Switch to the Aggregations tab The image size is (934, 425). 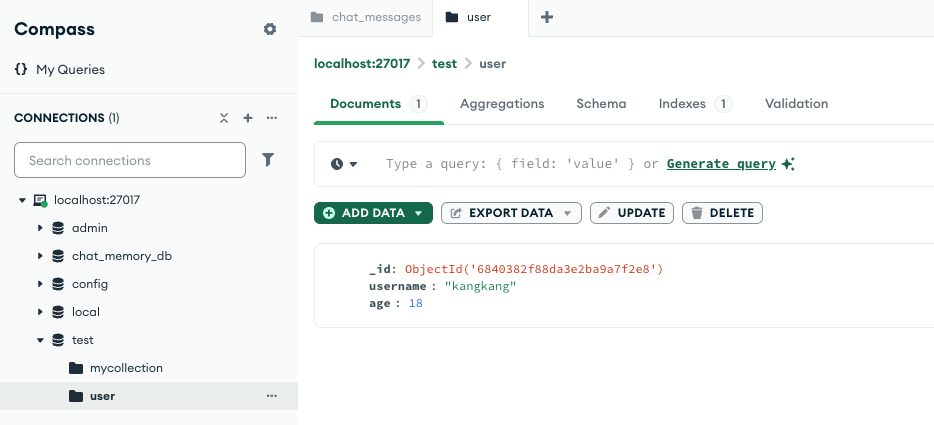502,104
